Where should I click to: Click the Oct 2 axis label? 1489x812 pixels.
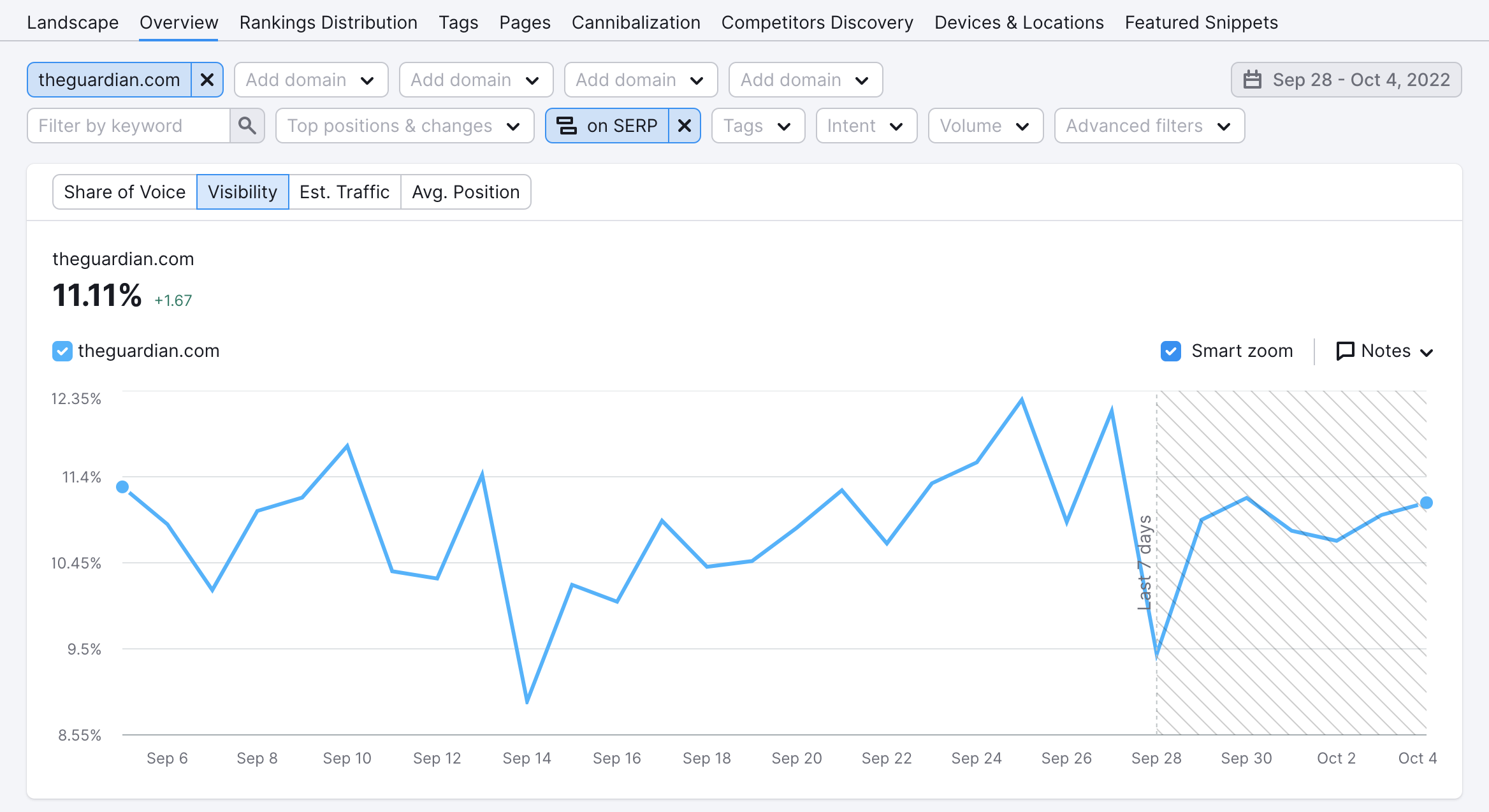1336,758
